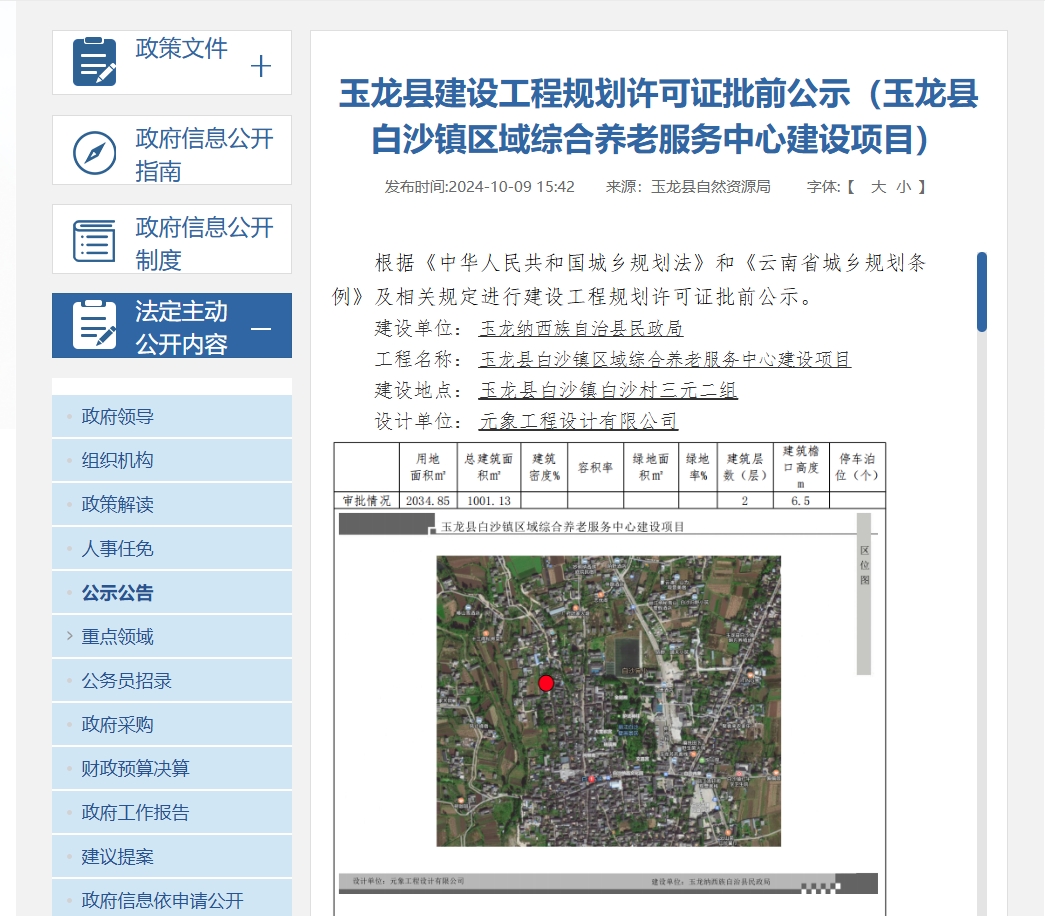Click the clipboard icon of 法定主动公开内容
Screen dimensions: 1045x916
(93, 325)
